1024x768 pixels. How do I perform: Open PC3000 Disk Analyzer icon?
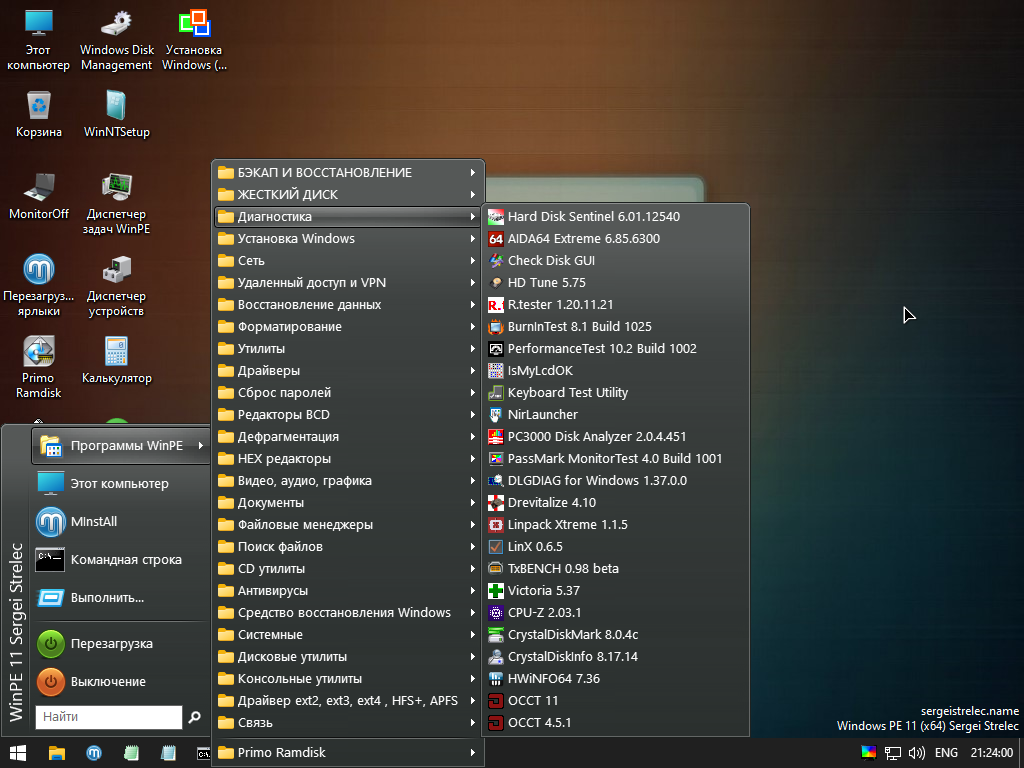pyautogui.click(x=496, y=437)
